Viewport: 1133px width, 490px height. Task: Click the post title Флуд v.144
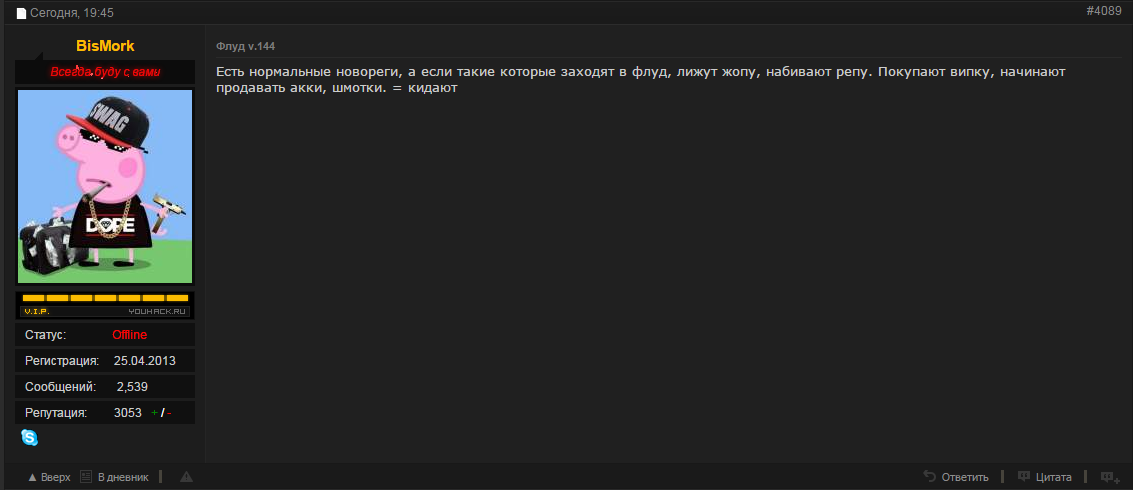[x=246, y=47]
